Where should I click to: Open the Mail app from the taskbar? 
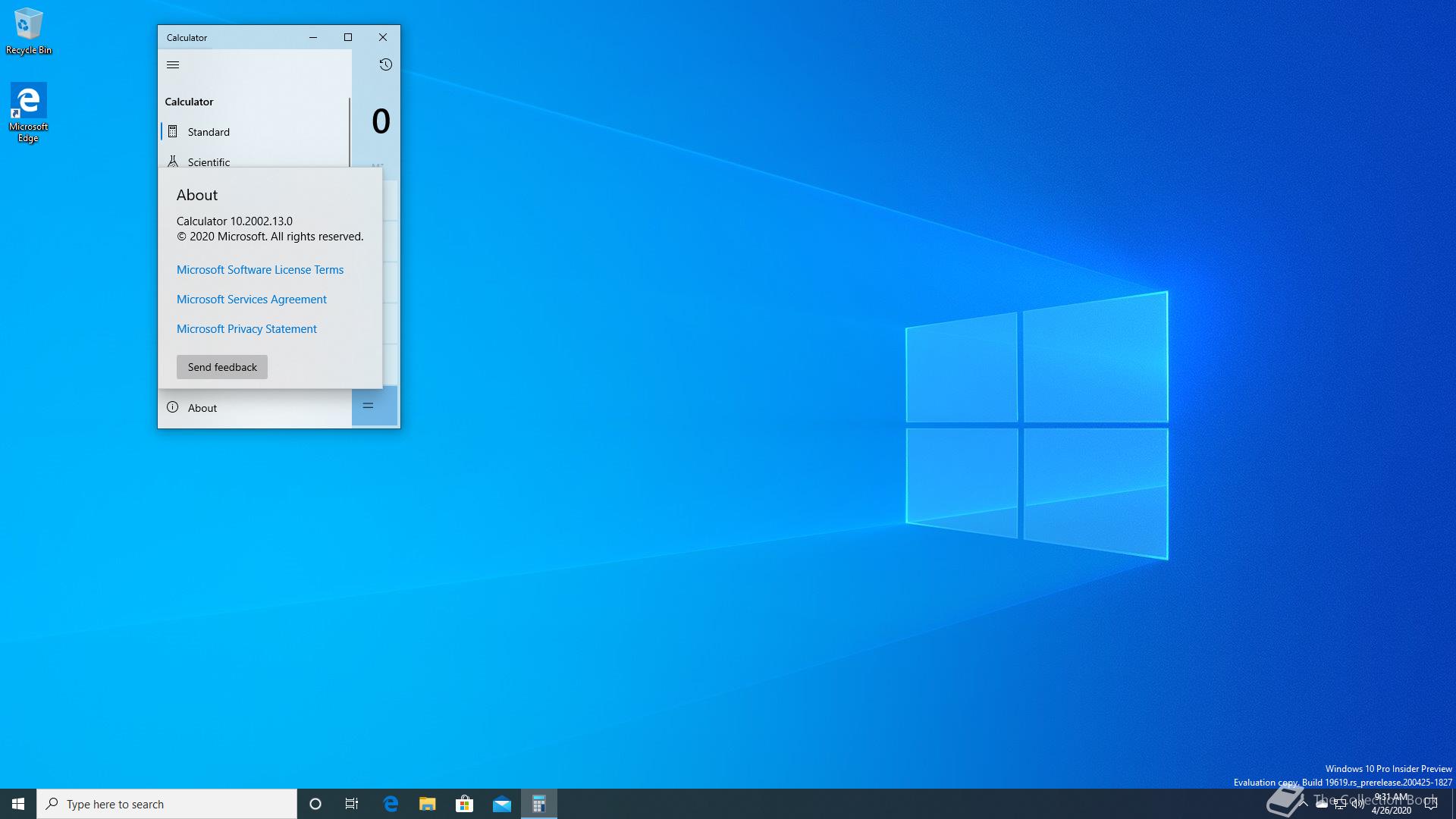[x=502, y=804]
